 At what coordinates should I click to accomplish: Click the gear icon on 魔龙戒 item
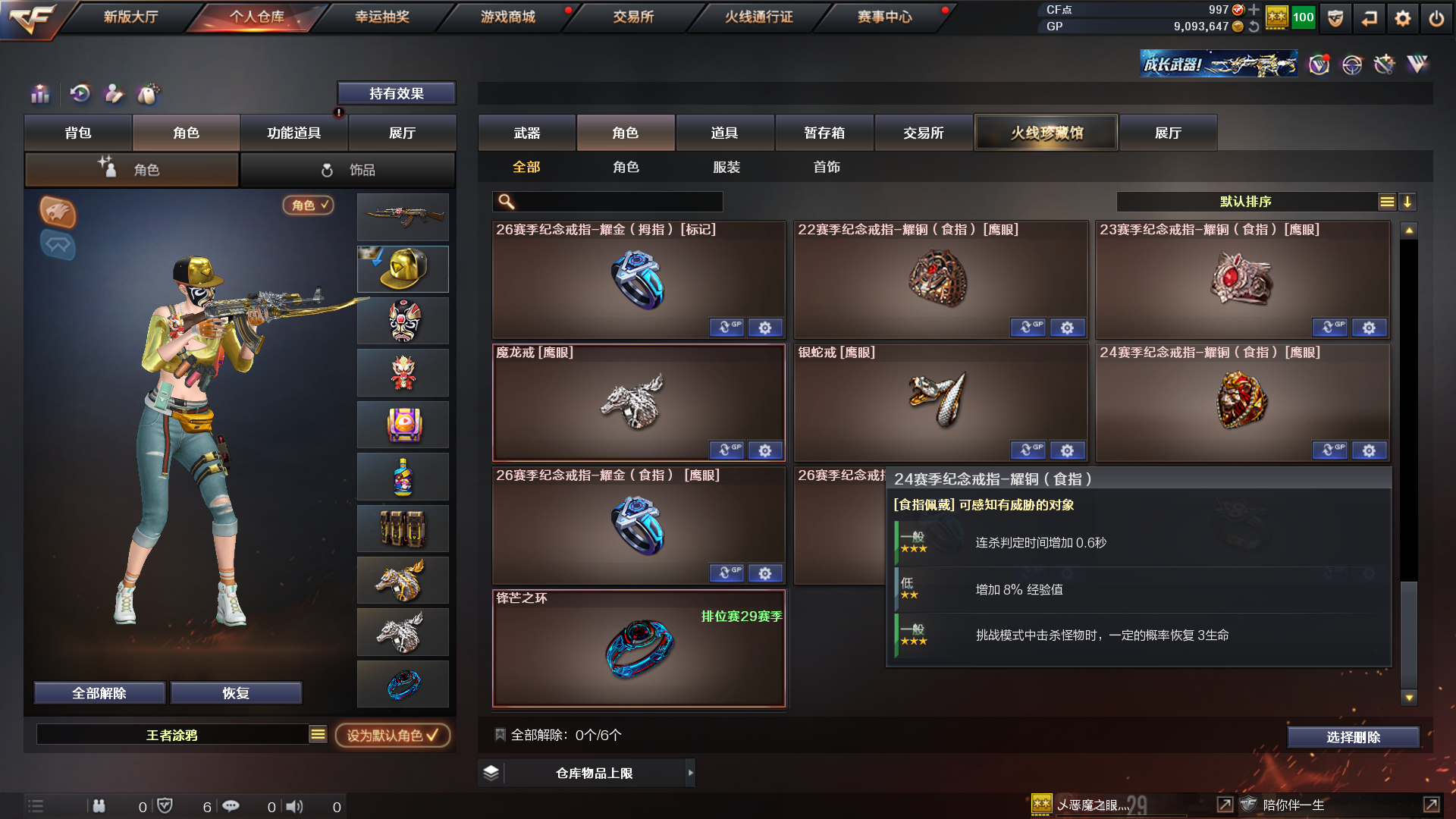tap(765, 450)
